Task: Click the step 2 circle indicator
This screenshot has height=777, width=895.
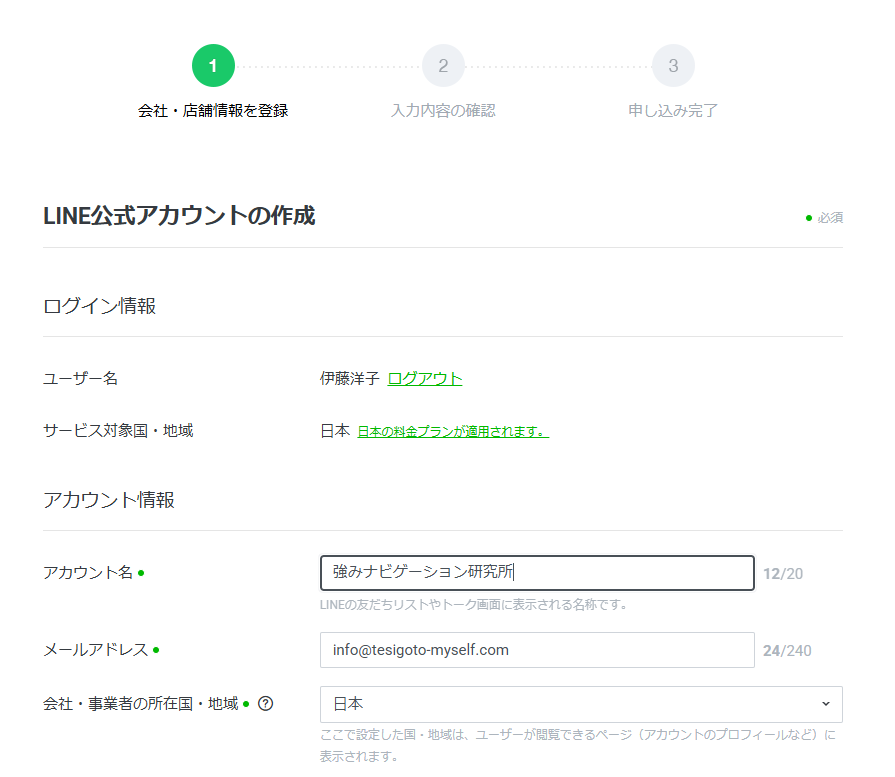Action: [x=443, y=66]
